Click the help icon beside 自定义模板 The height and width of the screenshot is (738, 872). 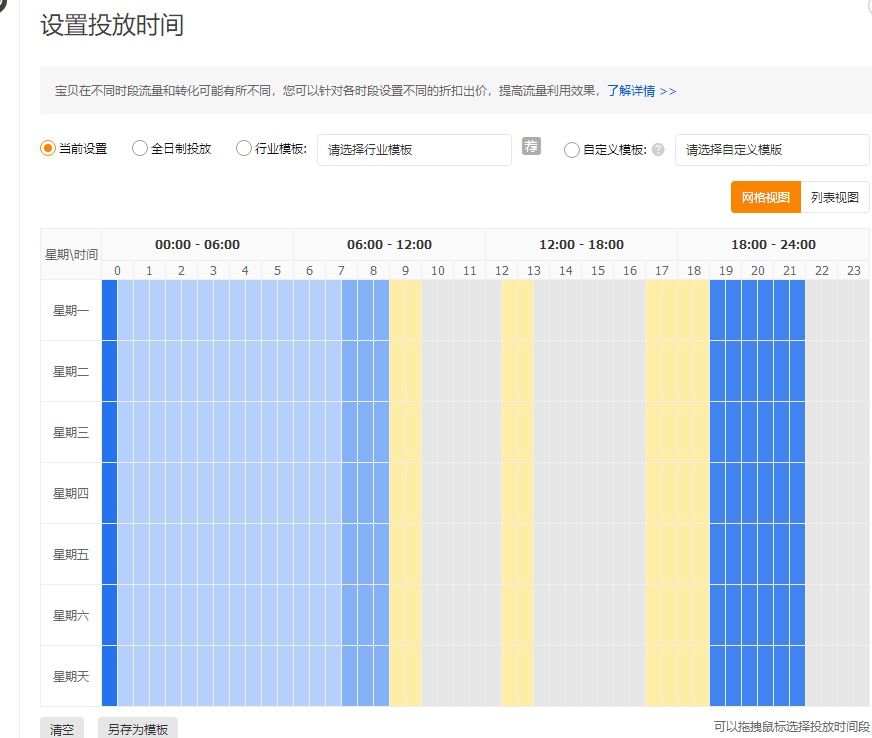tap(658, 150)
